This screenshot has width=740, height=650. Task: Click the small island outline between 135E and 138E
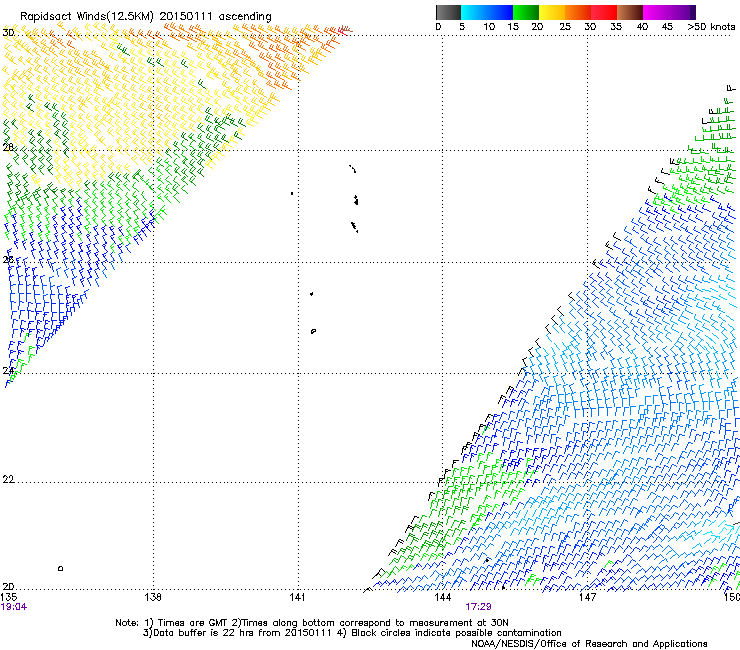pyautogui.click(x=60, y=568)
